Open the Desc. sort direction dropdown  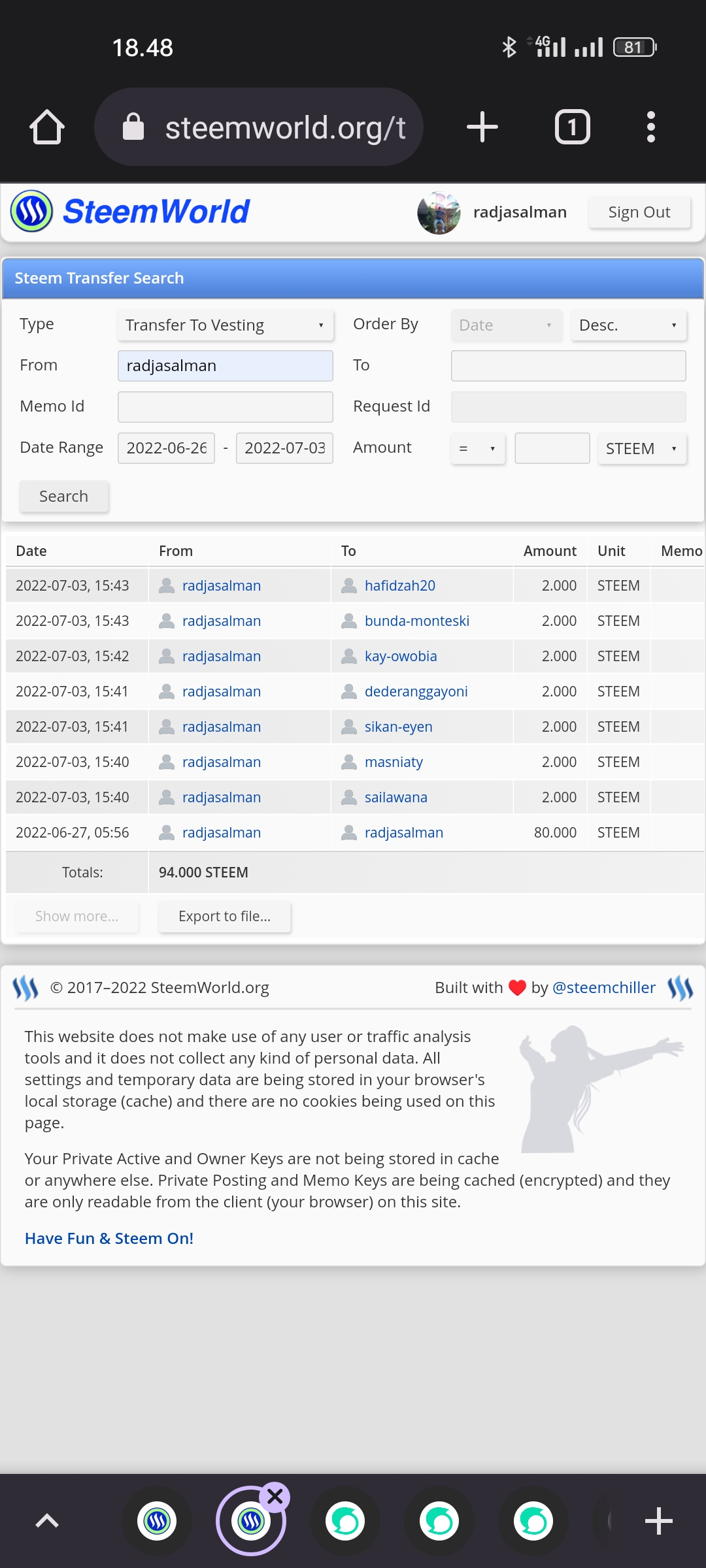629,325
